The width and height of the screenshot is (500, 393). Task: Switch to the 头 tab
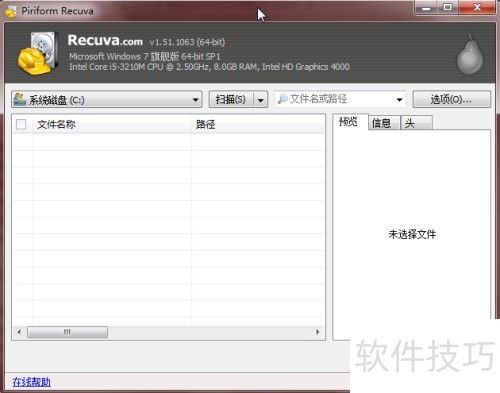coord(416,123)
